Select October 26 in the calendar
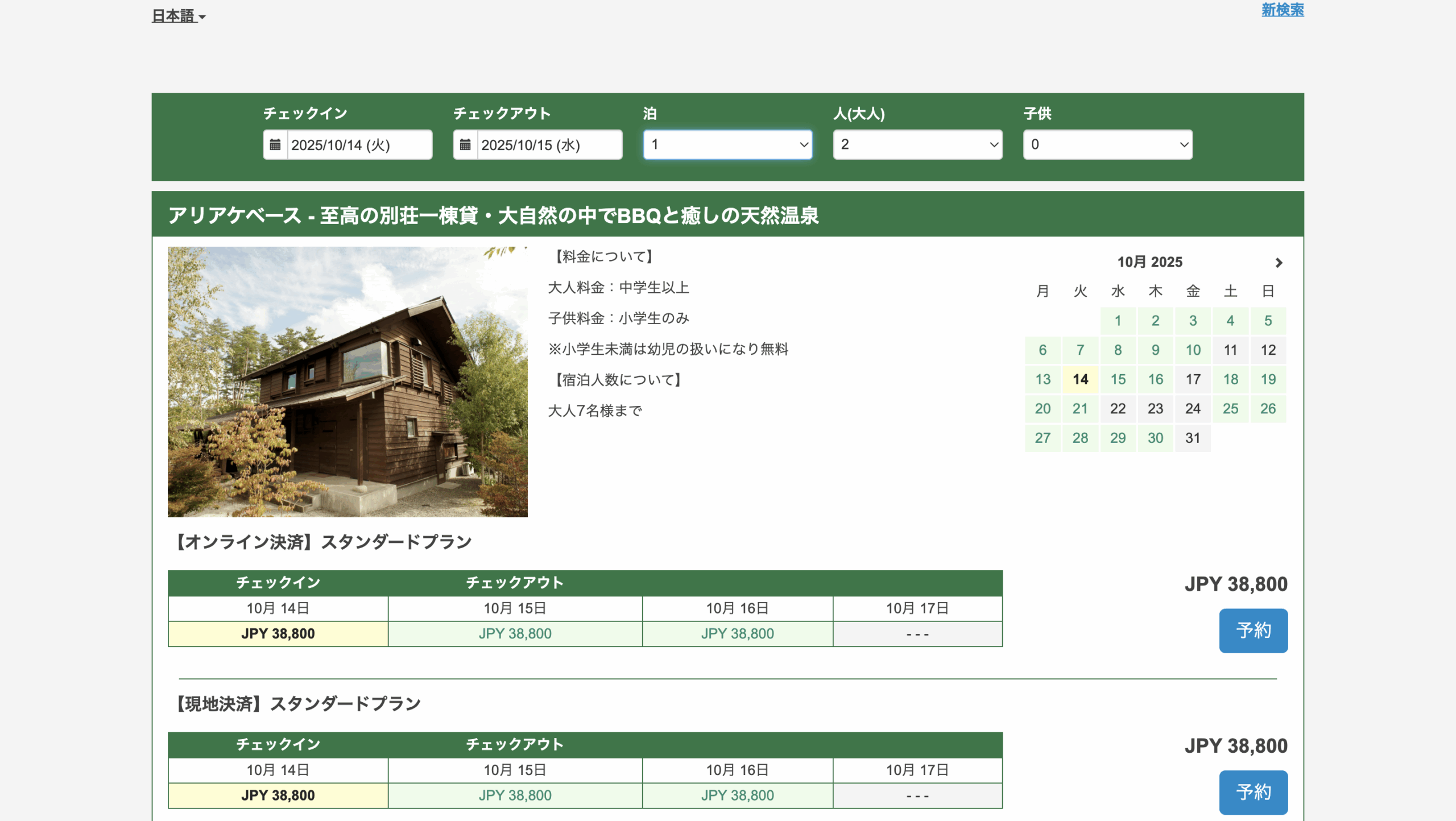1456x821 pixels. (1268, 409)
